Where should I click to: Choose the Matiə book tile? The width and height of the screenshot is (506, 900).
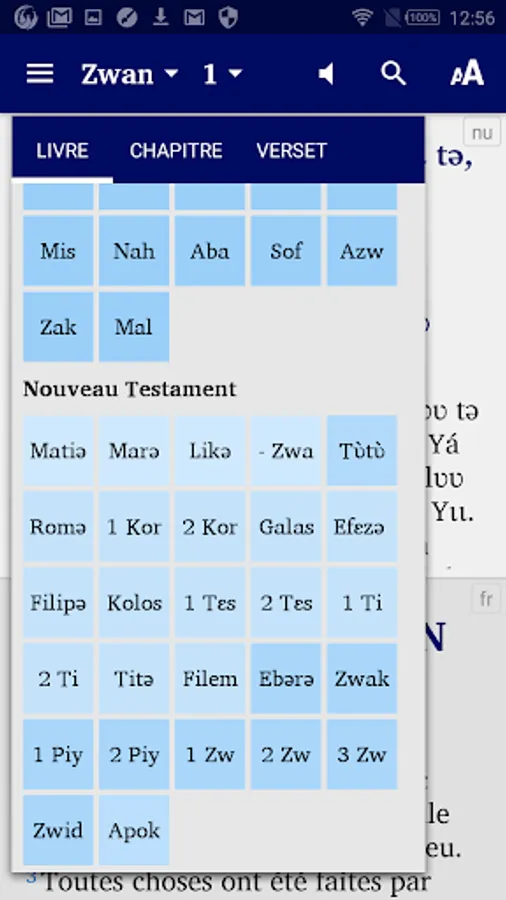(x=58, y=451)
